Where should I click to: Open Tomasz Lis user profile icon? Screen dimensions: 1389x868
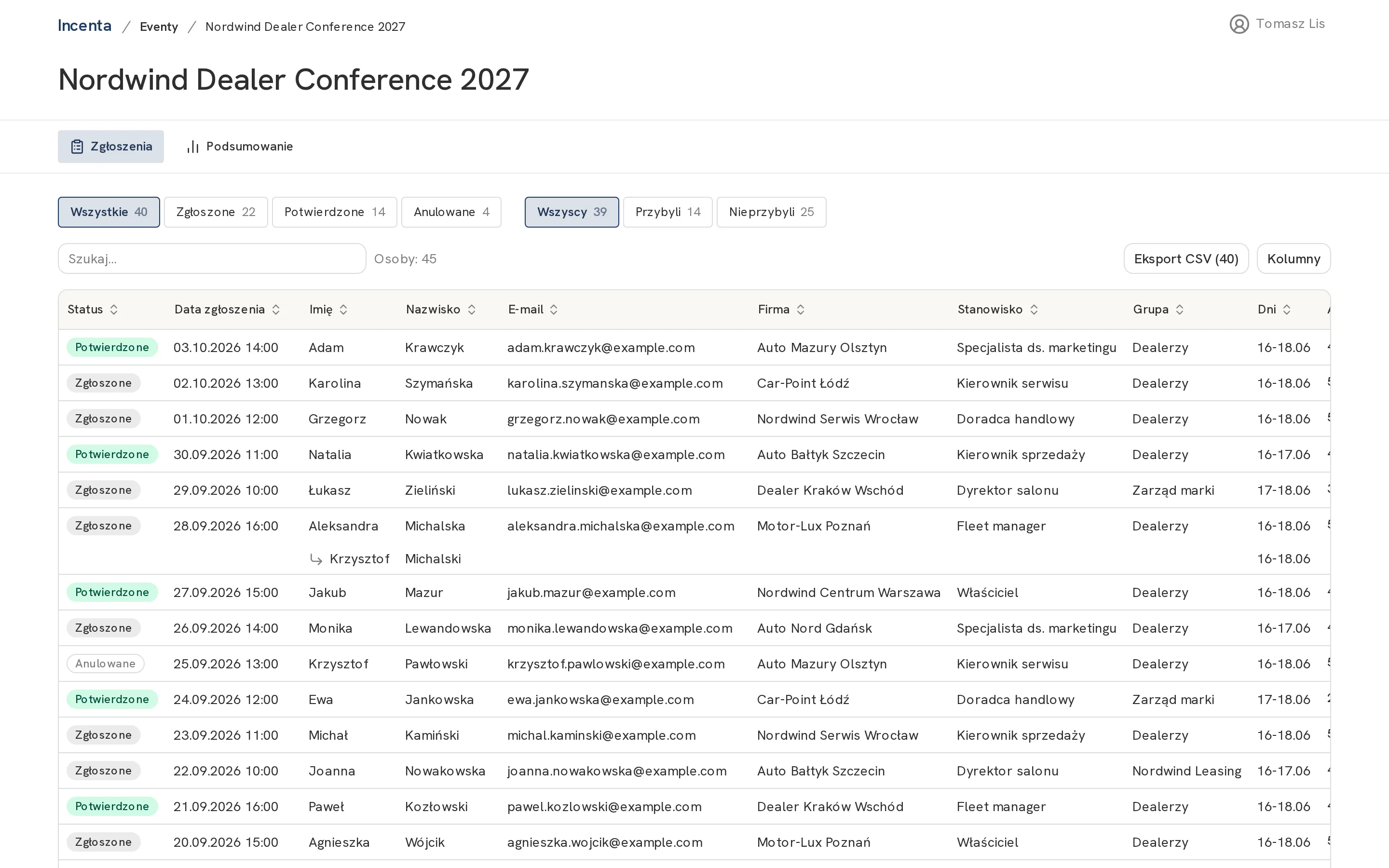(1239, 24)
